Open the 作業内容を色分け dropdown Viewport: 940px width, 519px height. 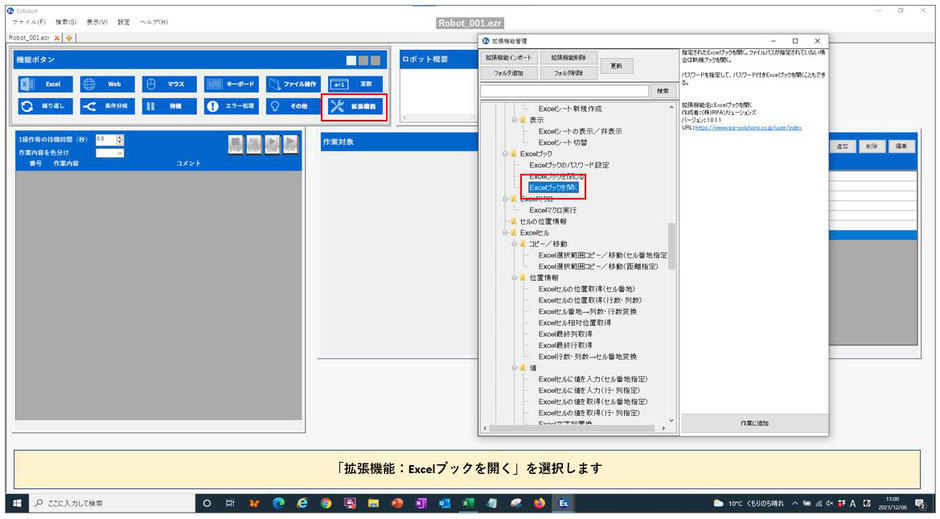[x=110, y=153]
